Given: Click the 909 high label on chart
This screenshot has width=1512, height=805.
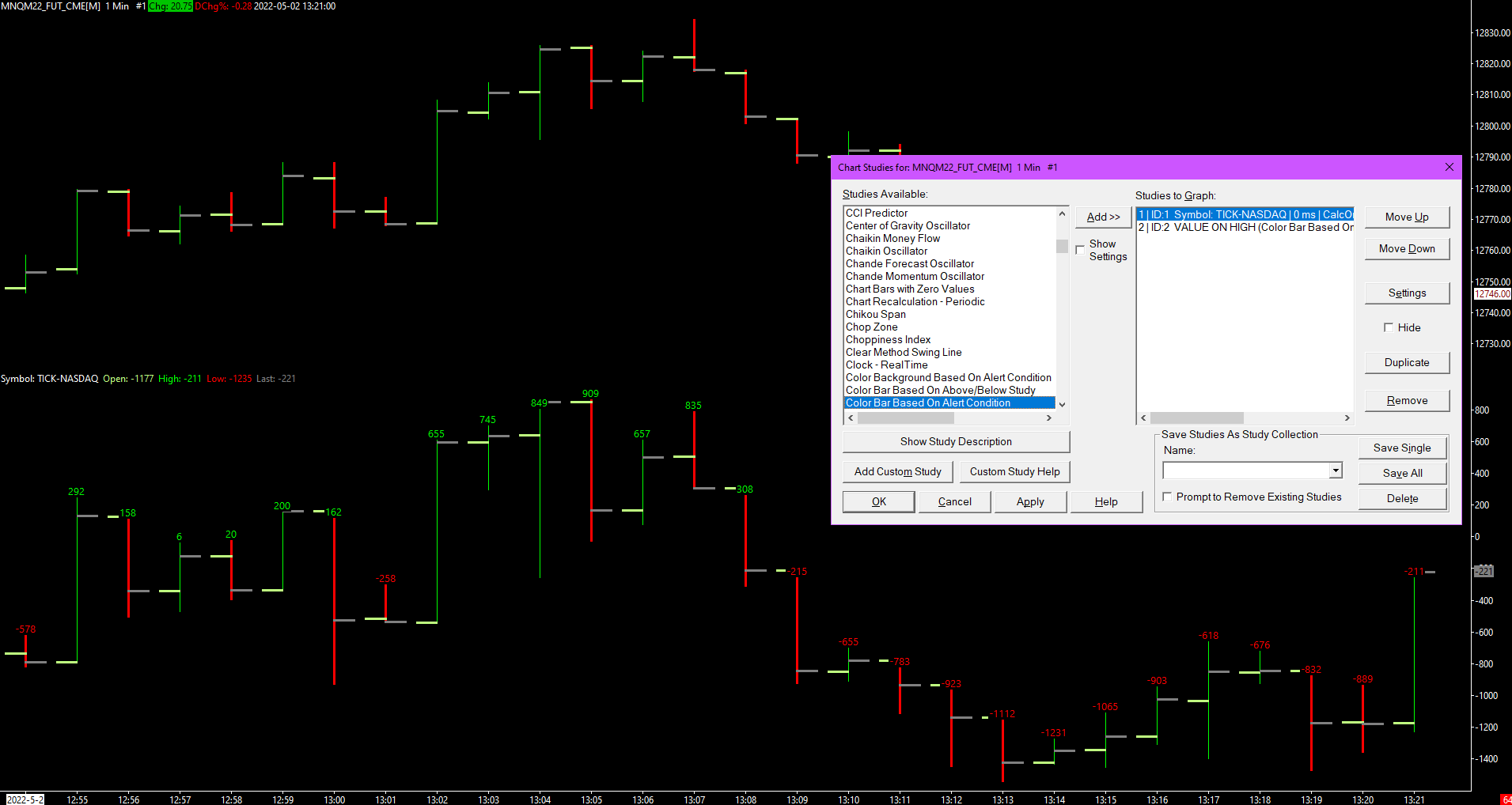Looking at the screenshot, I should 590,393.
